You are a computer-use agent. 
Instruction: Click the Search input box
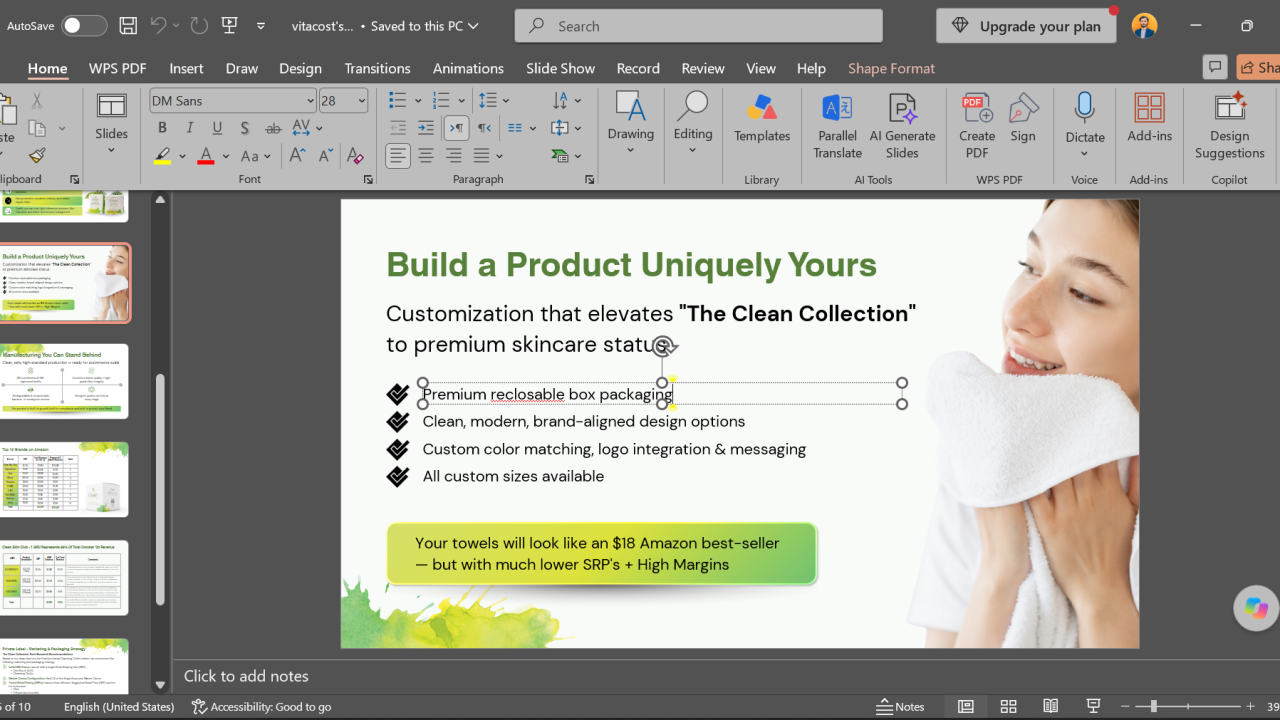[699, 26]
